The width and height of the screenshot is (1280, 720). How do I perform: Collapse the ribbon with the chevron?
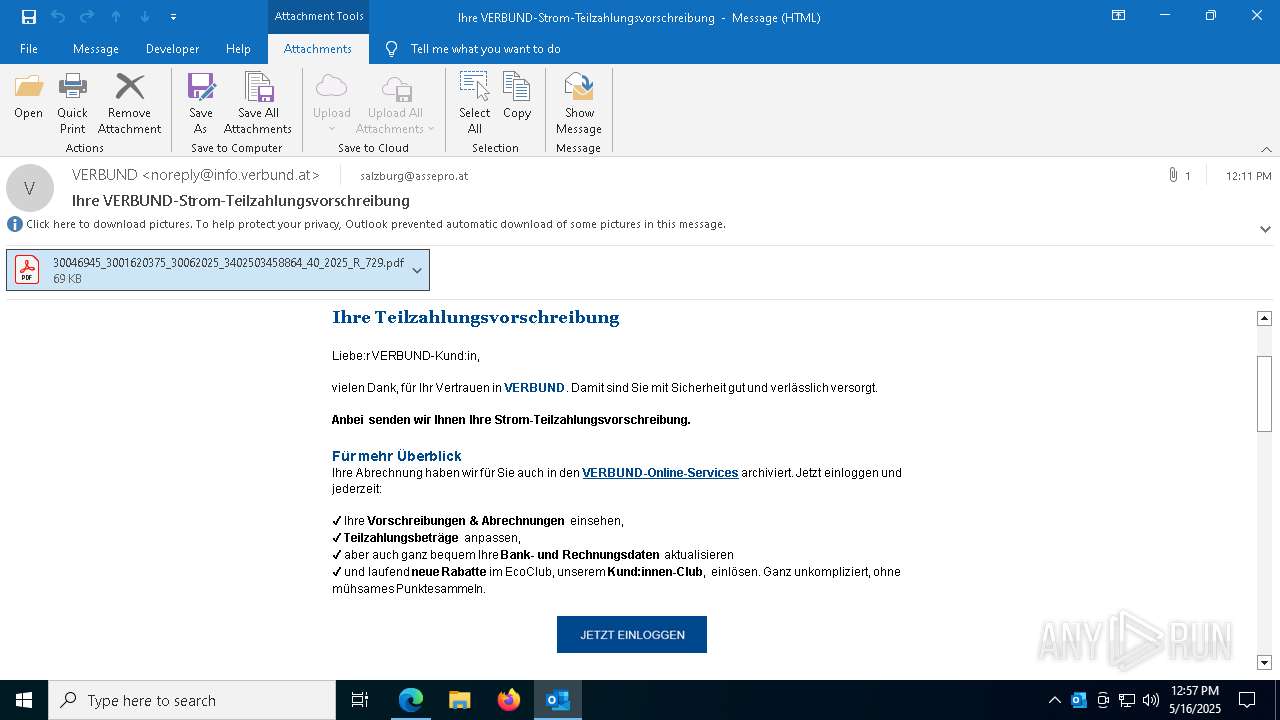click(x=1266, y=149)
